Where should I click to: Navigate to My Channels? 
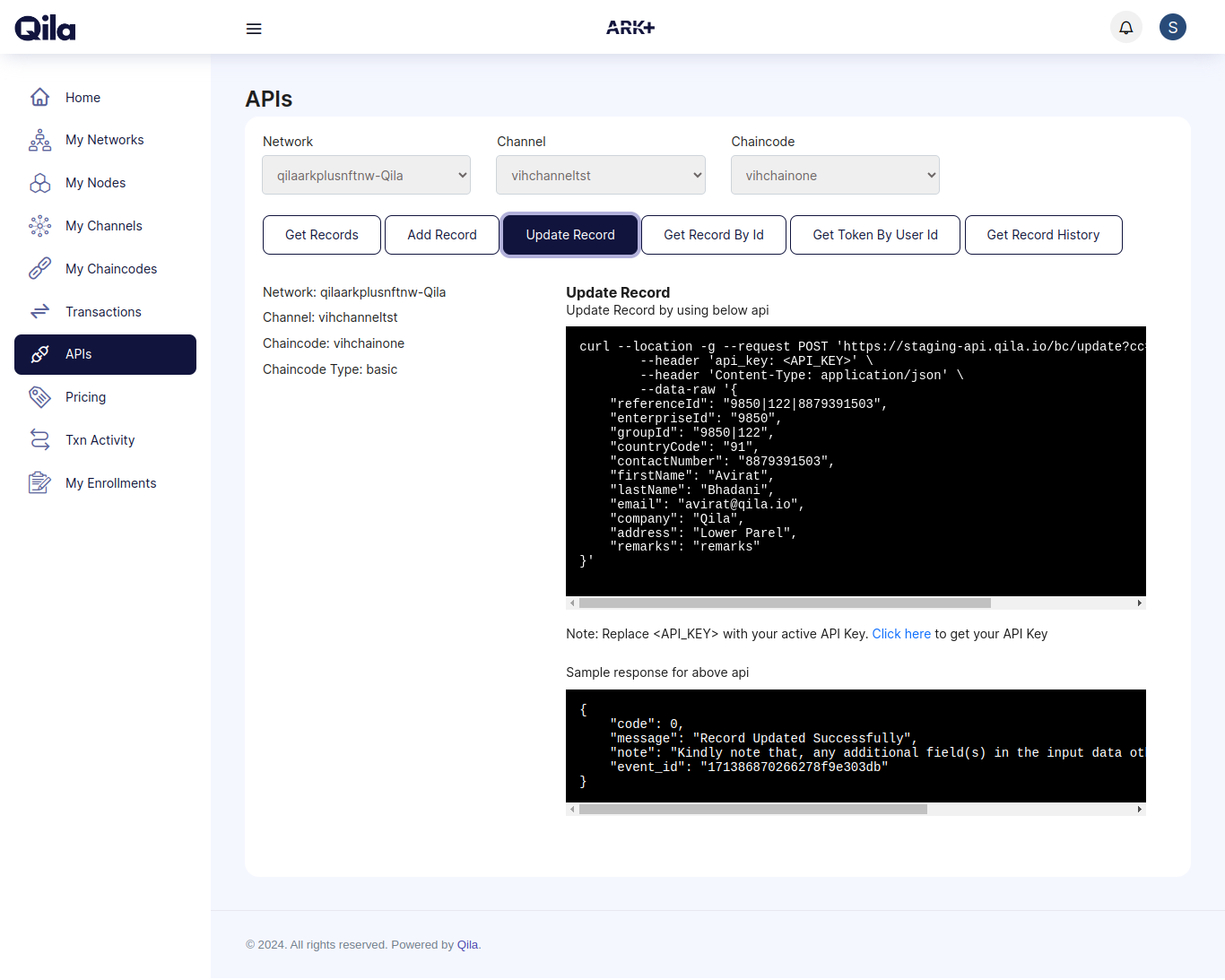click(x=105, y=226)
